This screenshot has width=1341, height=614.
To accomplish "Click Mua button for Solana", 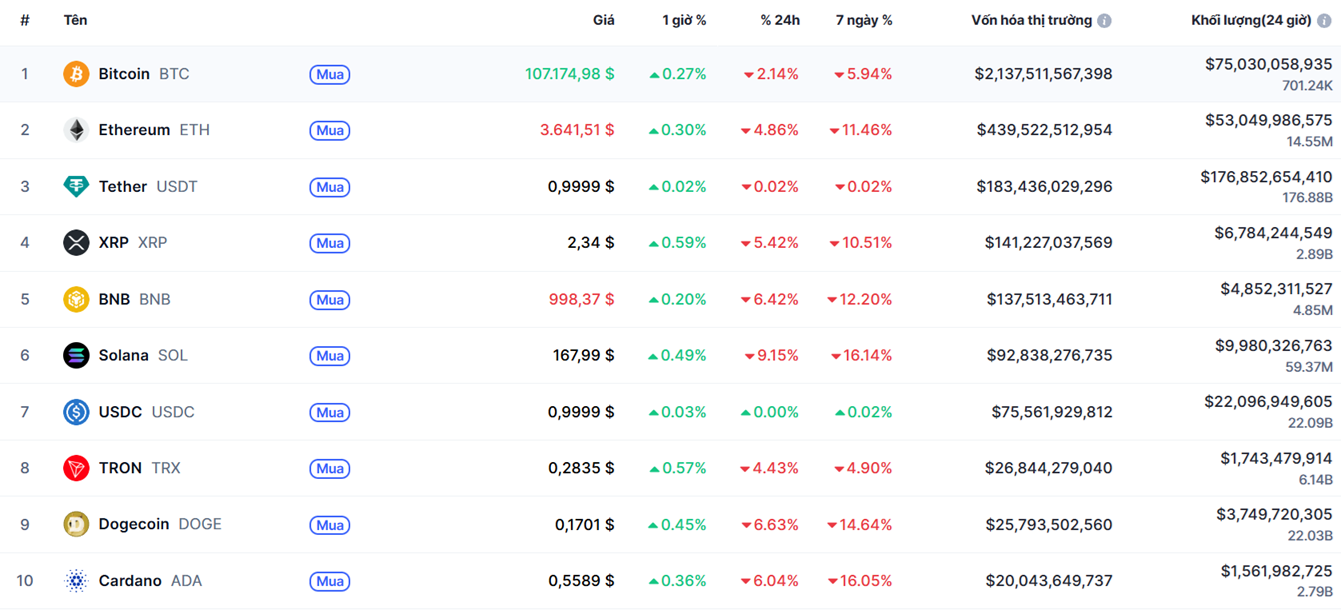I will click(329, 356).
